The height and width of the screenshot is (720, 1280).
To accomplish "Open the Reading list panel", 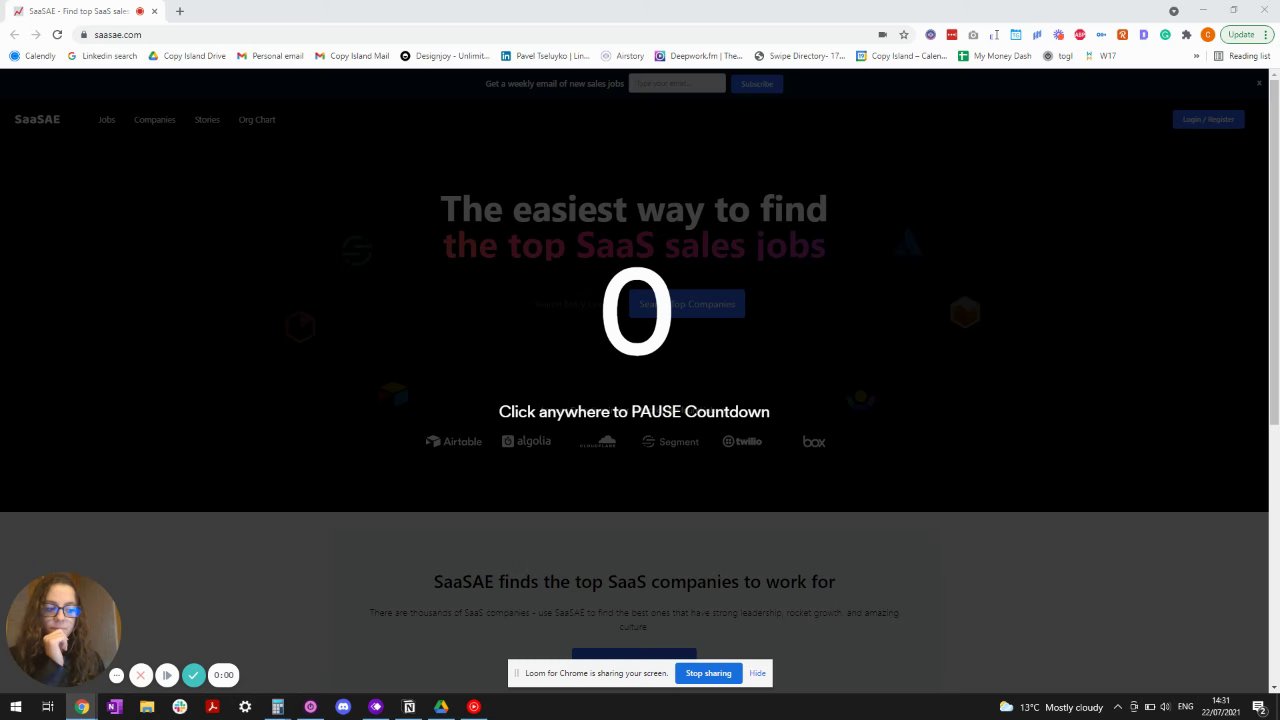I will click(x=1242, y=56).
